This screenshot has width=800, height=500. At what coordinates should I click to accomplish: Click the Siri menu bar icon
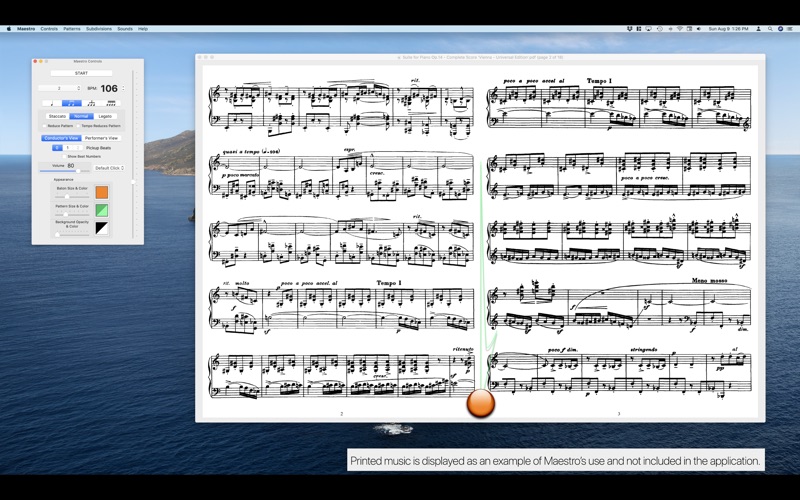click(781, 29)
